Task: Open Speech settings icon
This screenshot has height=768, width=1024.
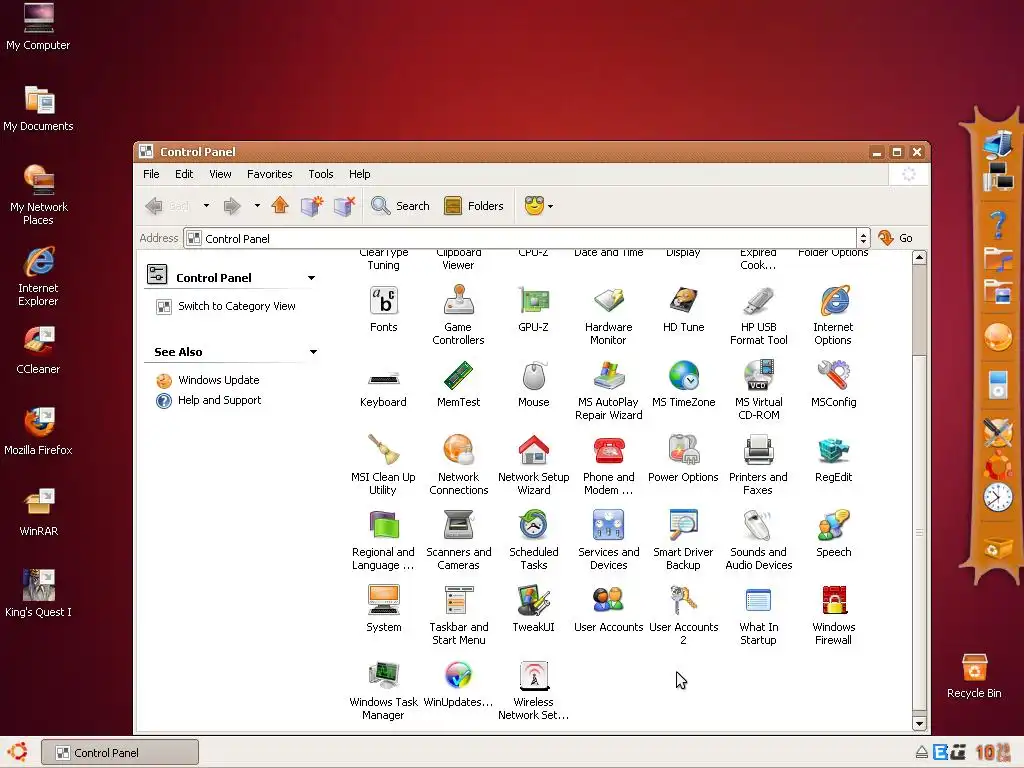Action: pos(833,534)
